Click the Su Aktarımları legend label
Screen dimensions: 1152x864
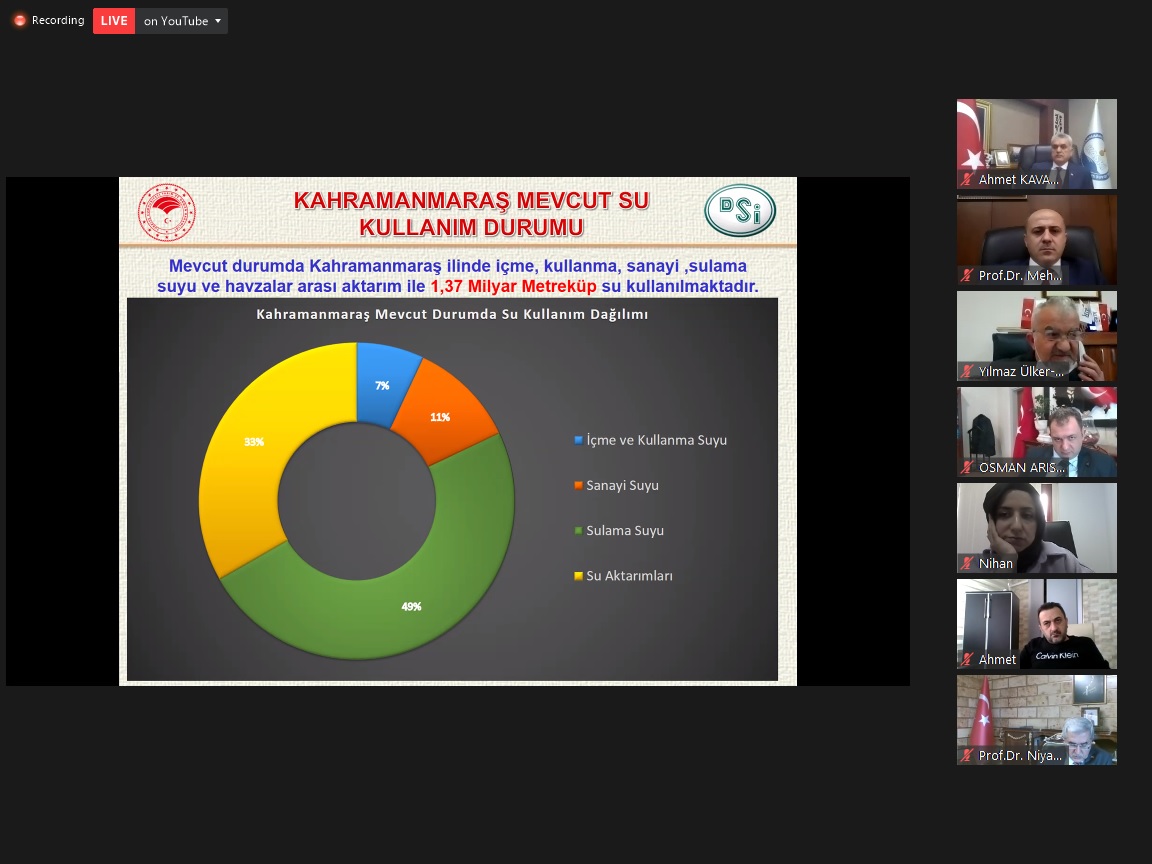coord(629,576)
